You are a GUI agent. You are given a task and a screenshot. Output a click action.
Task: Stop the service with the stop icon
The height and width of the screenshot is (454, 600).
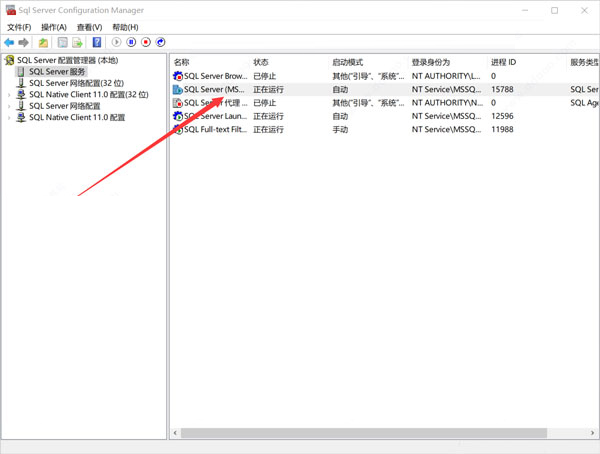[146, 42]
